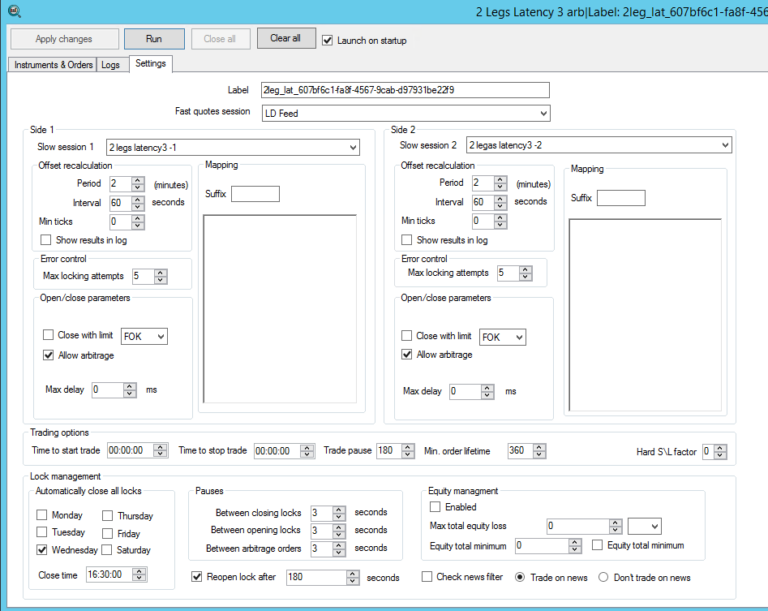Viewport: 768px width, 611px height.
Task: Increase Trade pause spinner value
Action: click(x=406, y=447)
